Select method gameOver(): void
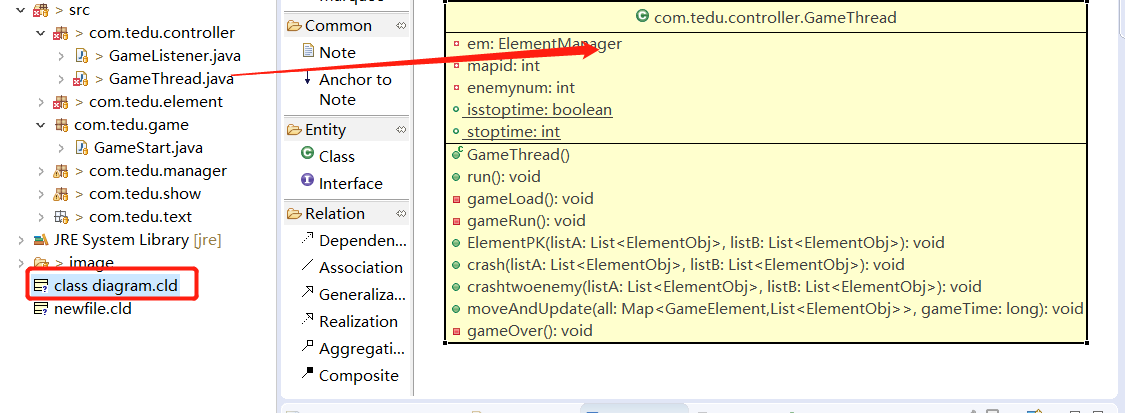The width and height of the screenshot is (1125, 413). pos(529,331)
